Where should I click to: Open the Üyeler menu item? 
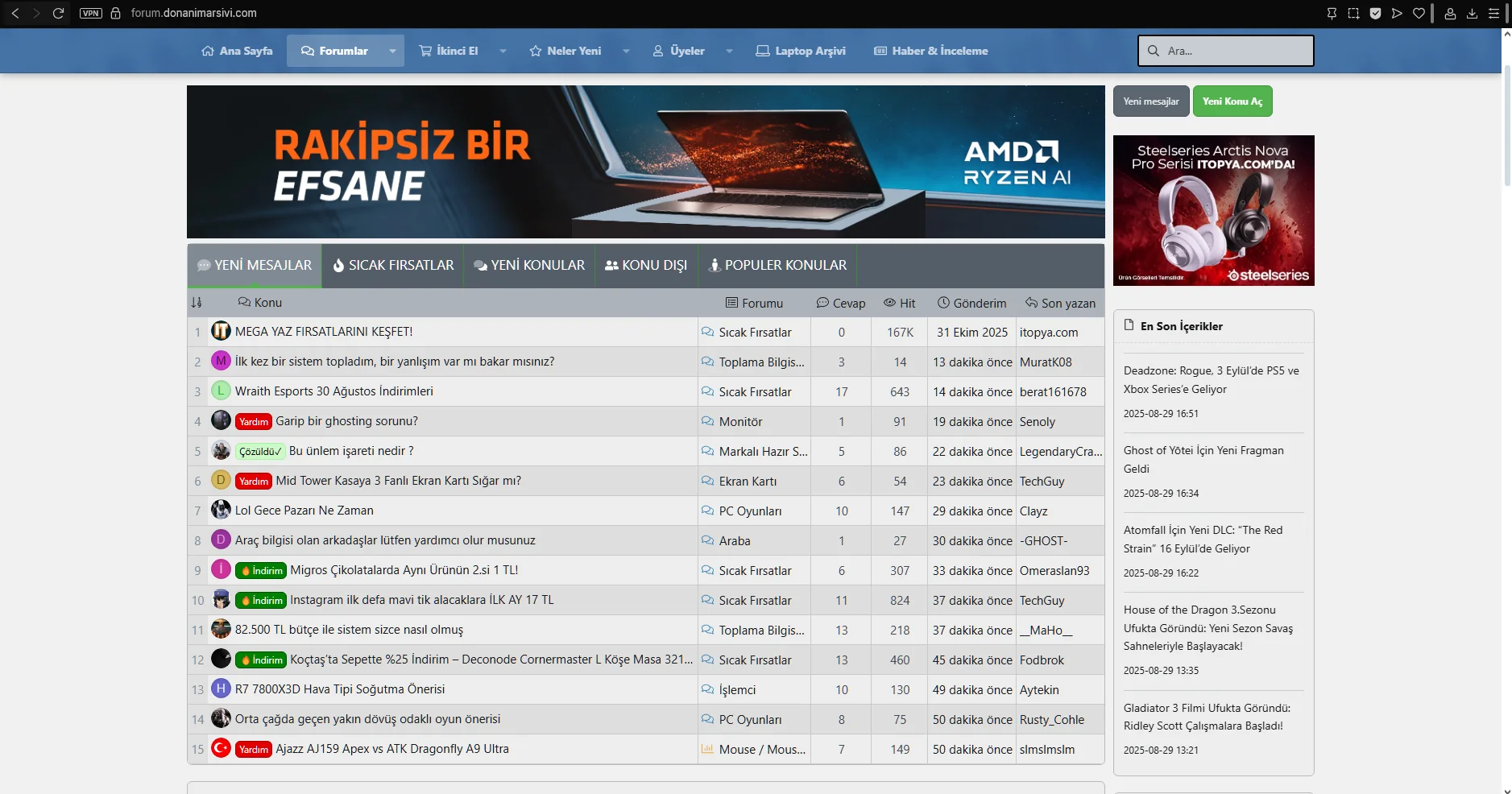pyautogui.click(x=678, y=51)
